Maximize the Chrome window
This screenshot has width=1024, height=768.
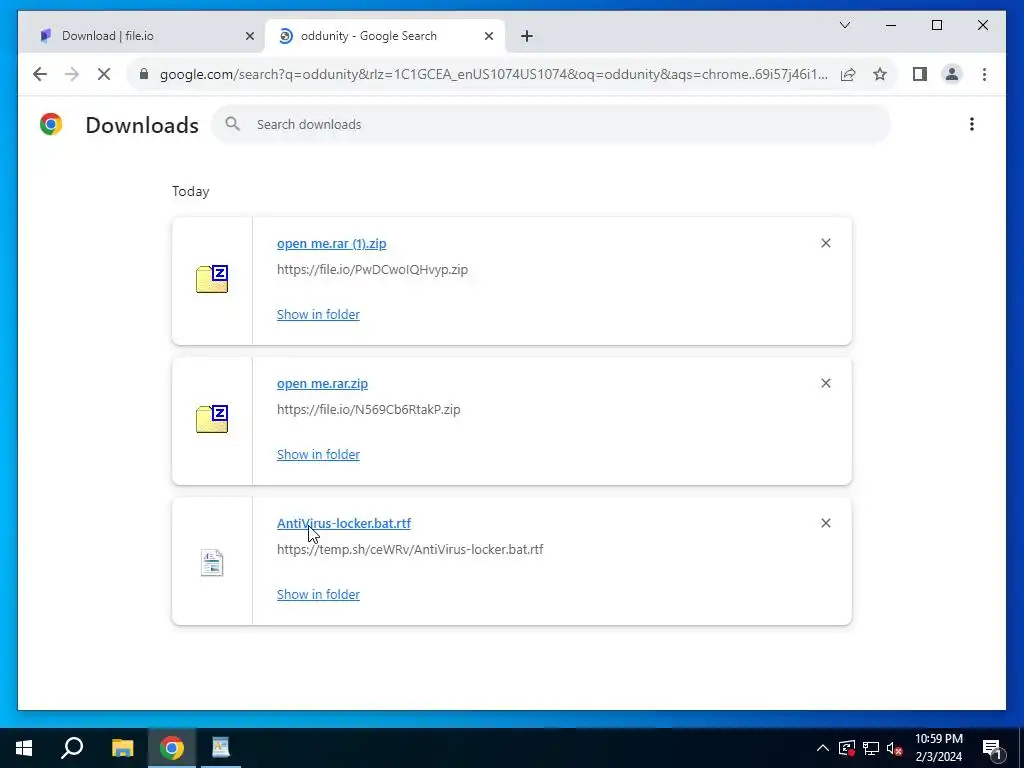point(936,25)
